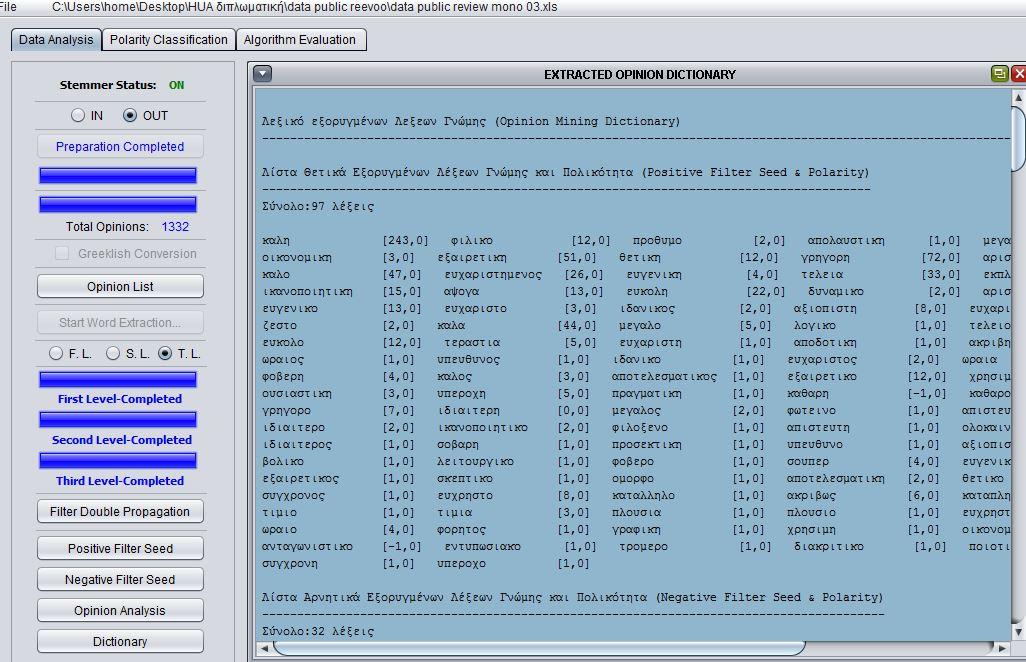Image resolution: width=1026 pixels, height=662 pixels.
Task: Click the vertical scrollbar down arrow
Action: coord(1018,632)
